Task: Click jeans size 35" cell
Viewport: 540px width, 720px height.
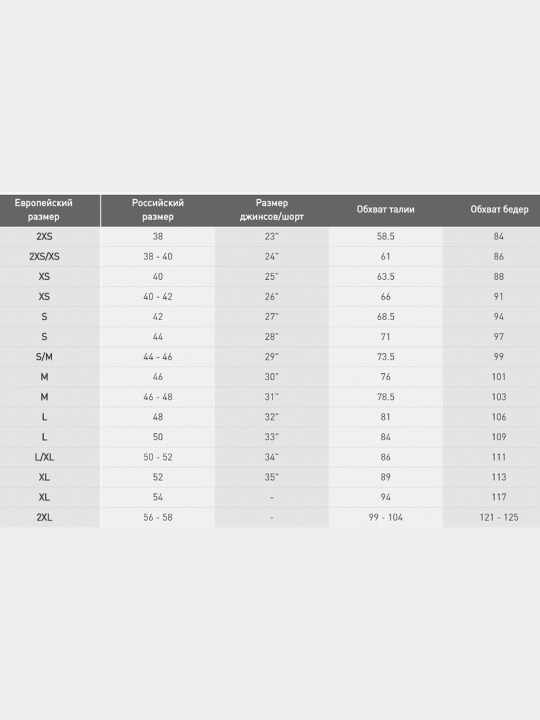Action: 271,477
